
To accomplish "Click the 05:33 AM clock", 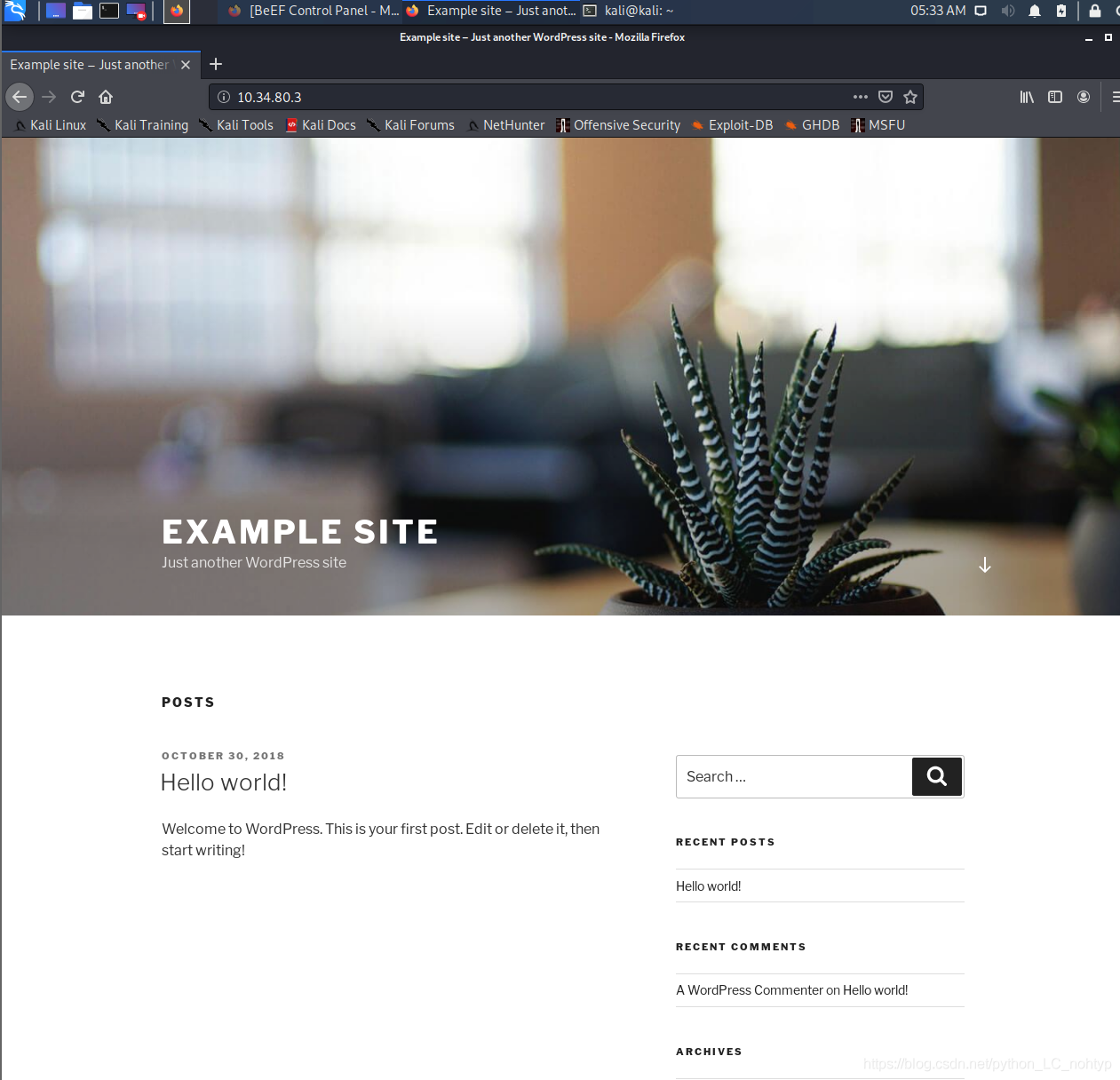I will 938,11.
